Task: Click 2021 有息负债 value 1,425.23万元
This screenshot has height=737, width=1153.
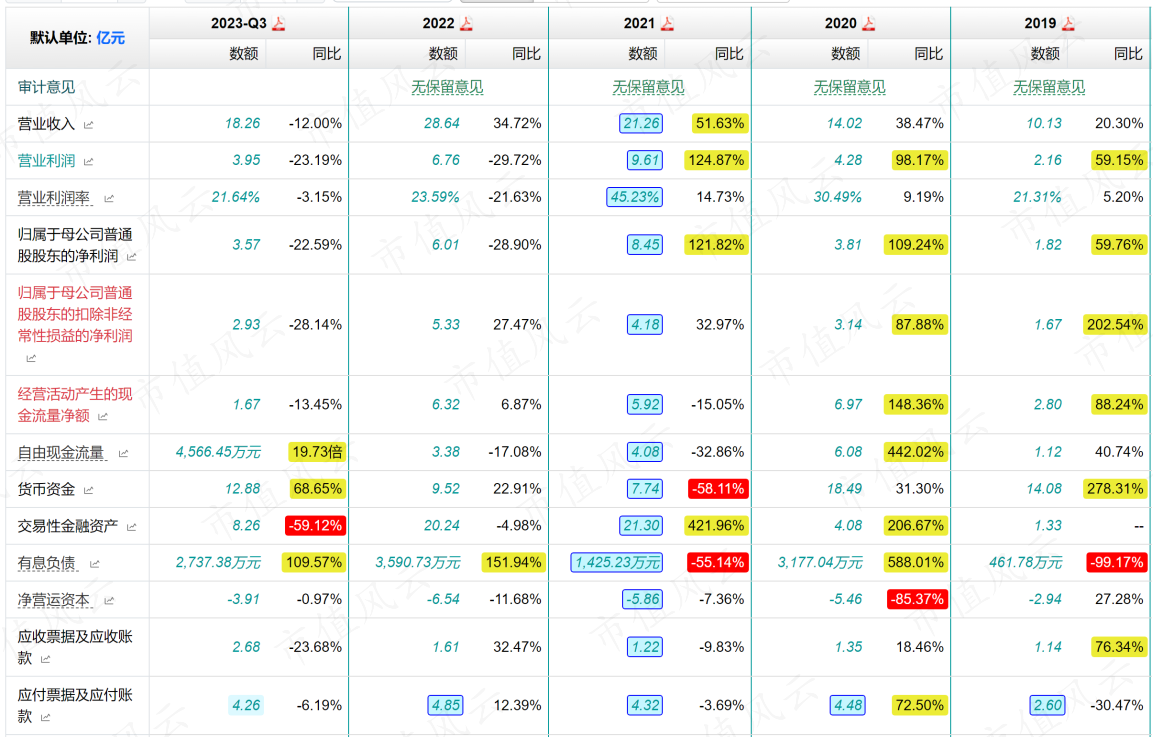Action: click(617, 562)
